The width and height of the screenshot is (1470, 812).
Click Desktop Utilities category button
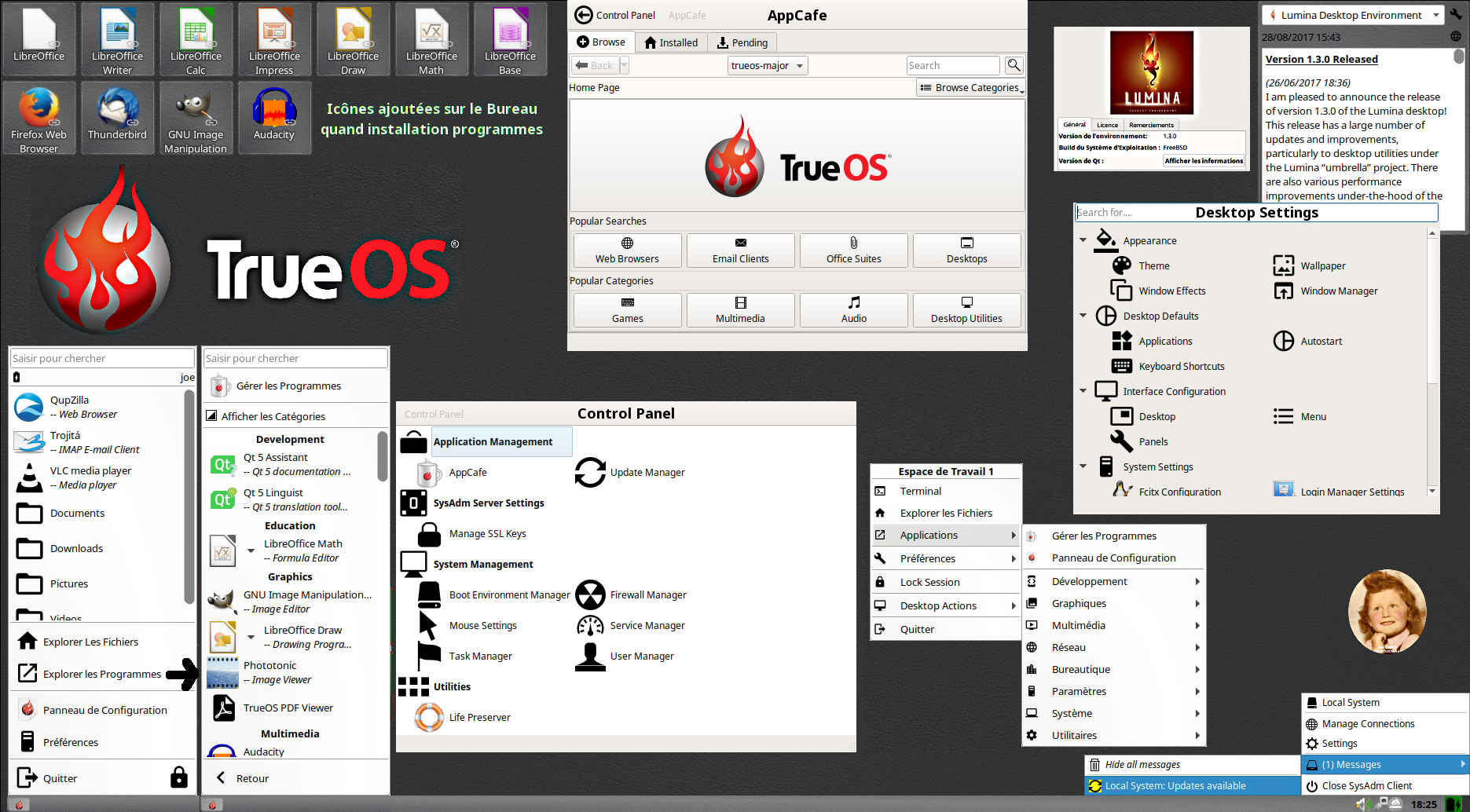tap(966, 310)
